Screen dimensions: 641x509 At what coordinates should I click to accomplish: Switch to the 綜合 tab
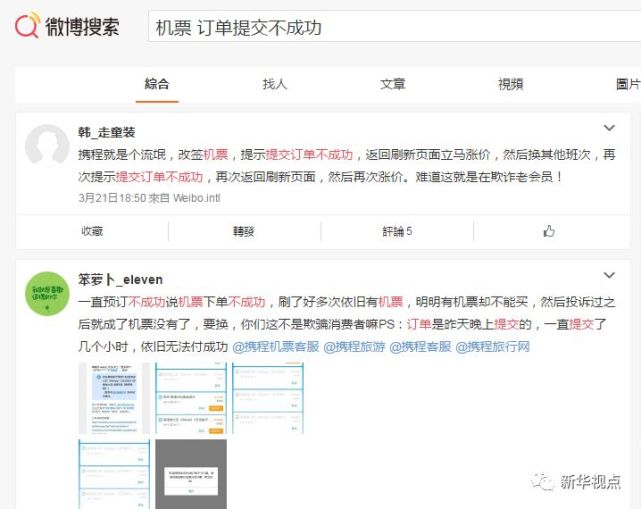(157, 84)
